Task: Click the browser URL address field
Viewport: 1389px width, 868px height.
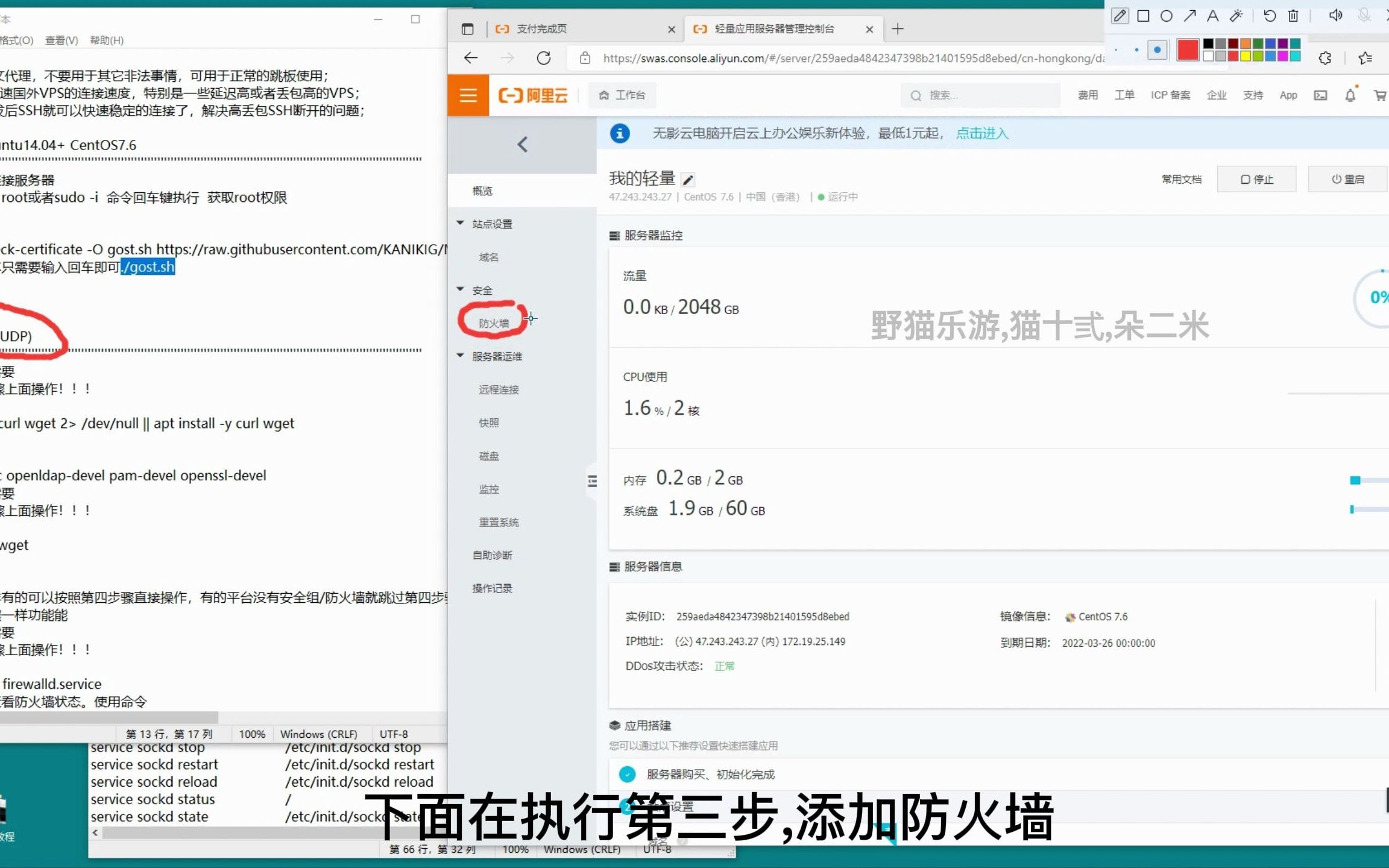Action: coord(853,58)
